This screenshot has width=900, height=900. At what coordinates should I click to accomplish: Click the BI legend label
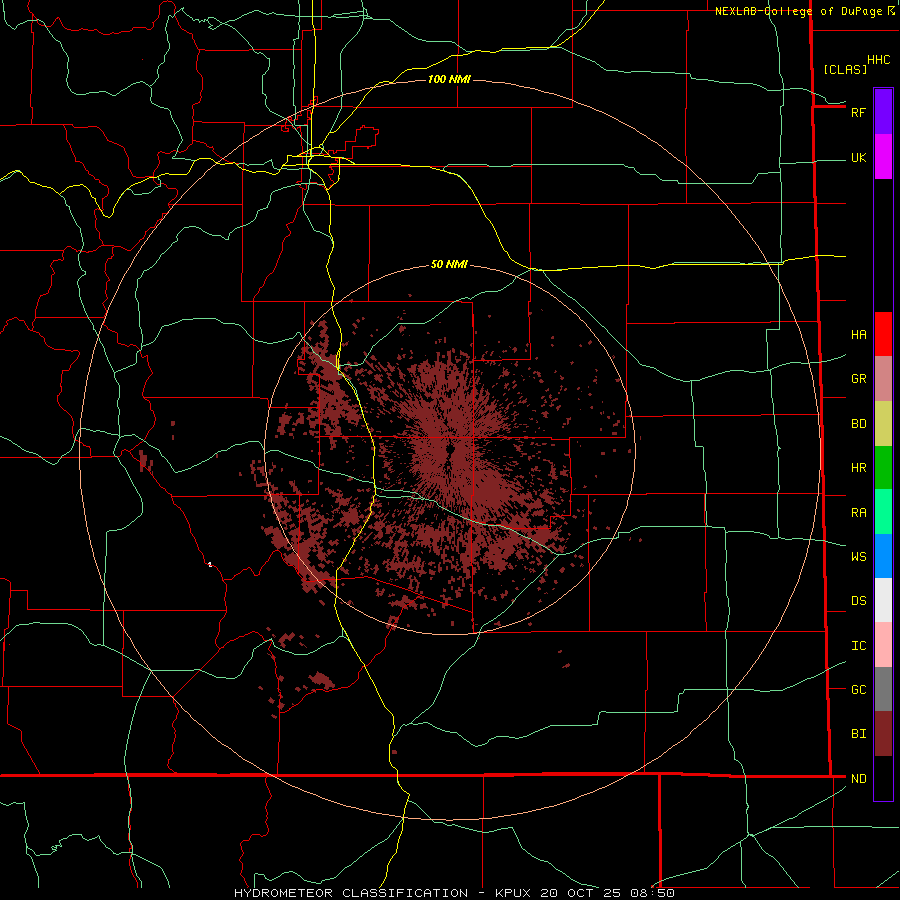tap(858, 734)
